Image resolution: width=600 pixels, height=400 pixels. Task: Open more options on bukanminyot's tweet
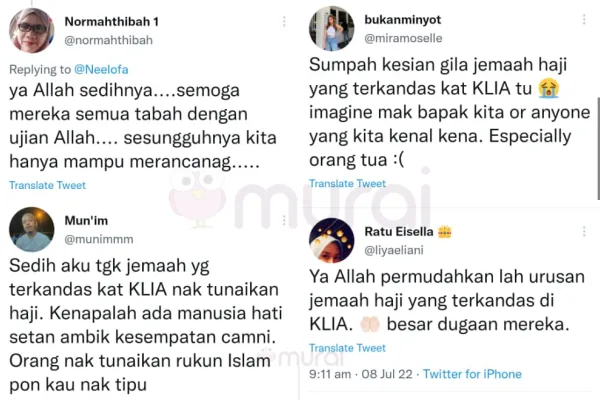(584, 20)
